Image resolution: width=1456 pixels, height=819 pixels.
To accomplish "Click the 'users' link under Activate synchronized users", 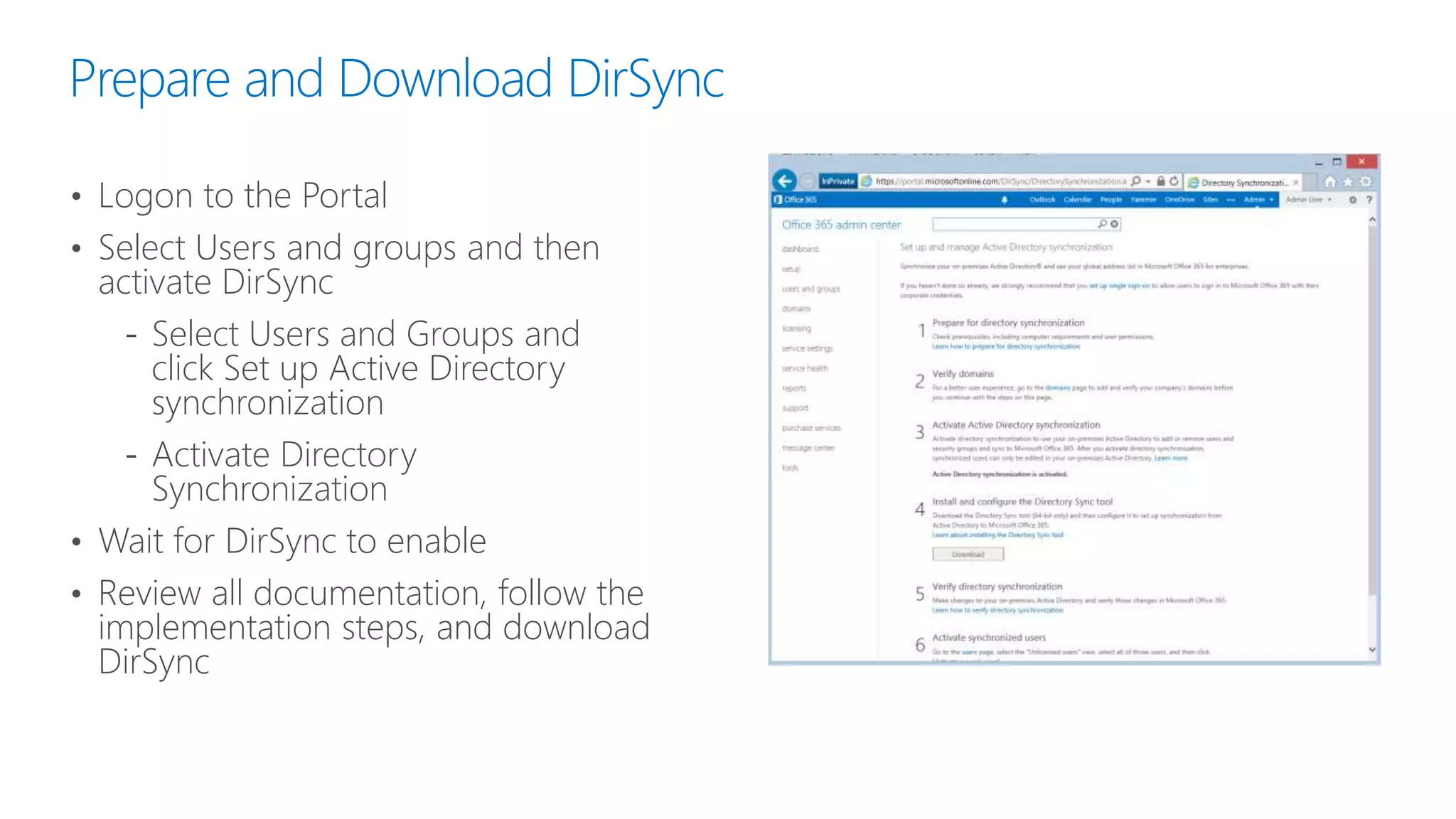I will coord(969,651).
